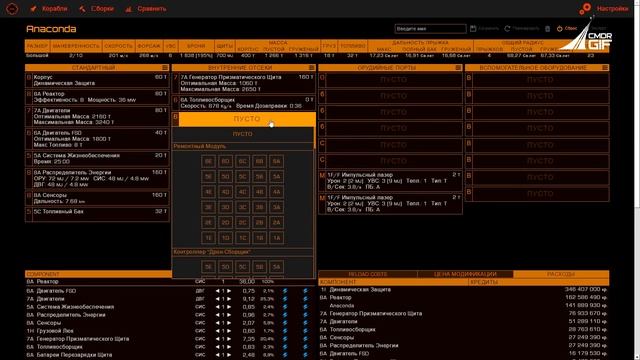
Task: Open the Coriolis logo home link
Action: (x=12, y=8)
